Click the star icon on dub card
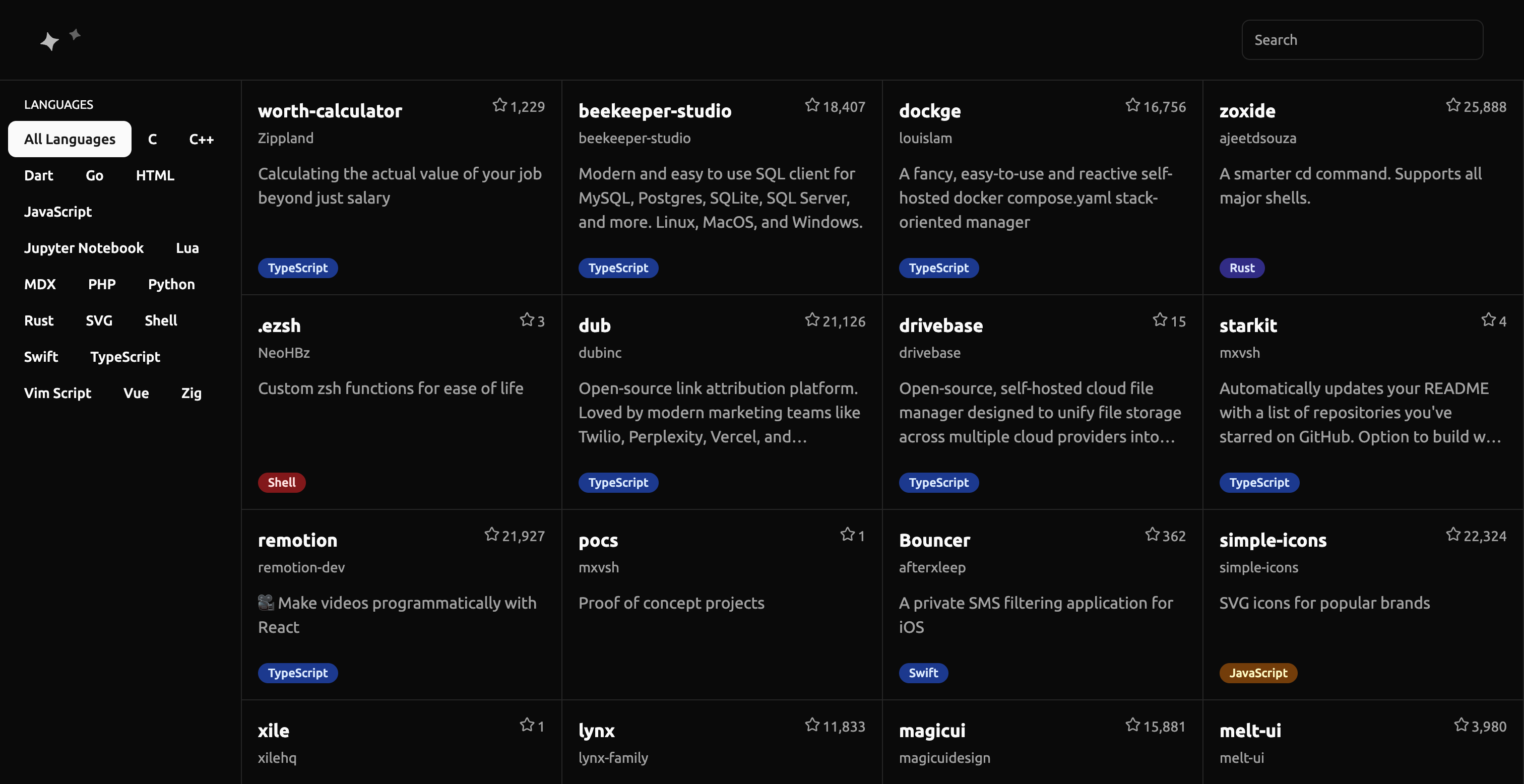1524x784 pixels. (812, 320)
